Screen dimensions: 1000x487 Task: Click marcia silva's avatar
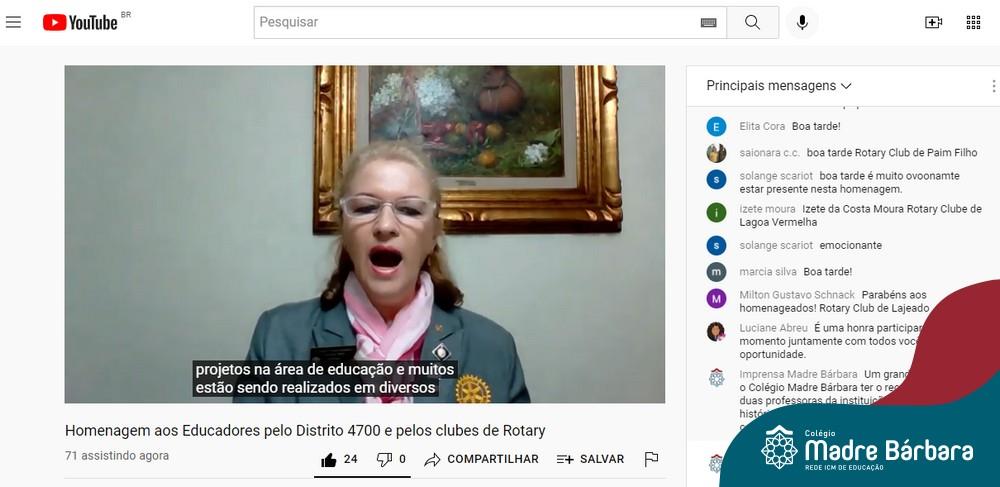pyautogui.click(x=716, y=272)
